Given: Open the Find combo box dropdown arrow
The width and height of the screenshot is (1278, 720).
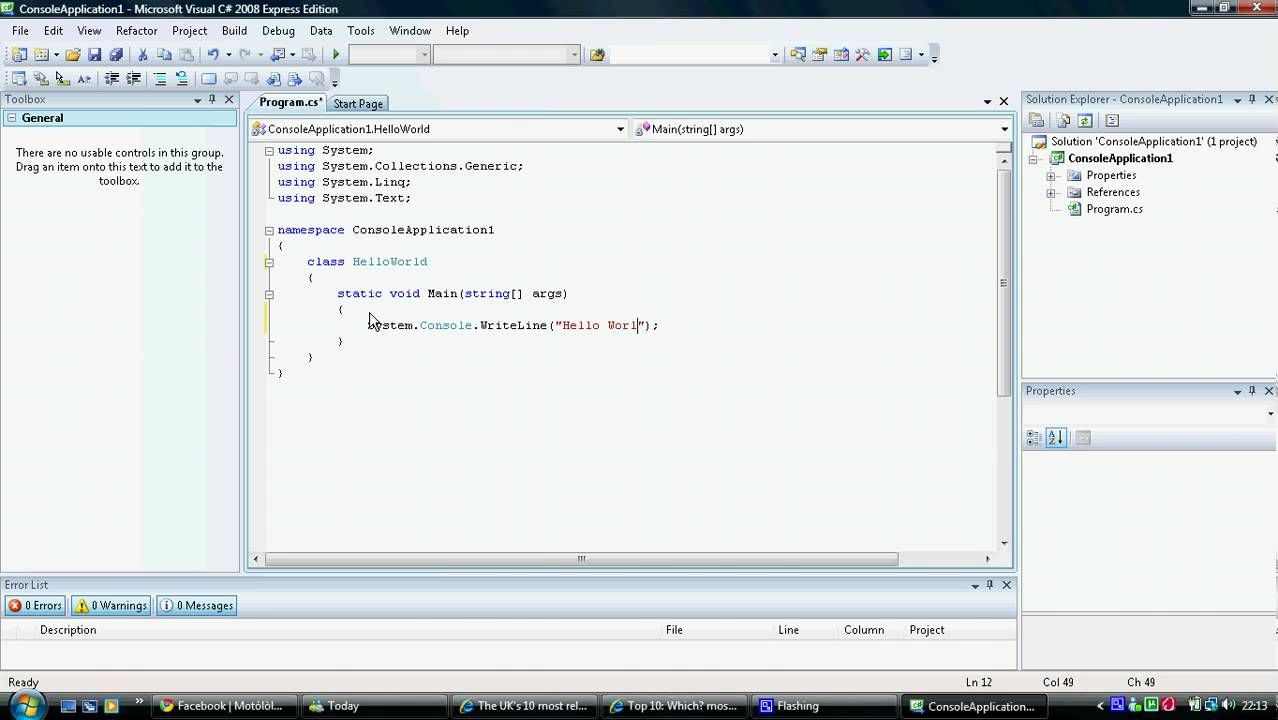Looking at the screenshot, I should pyautogui.click(x=774, y=55).
